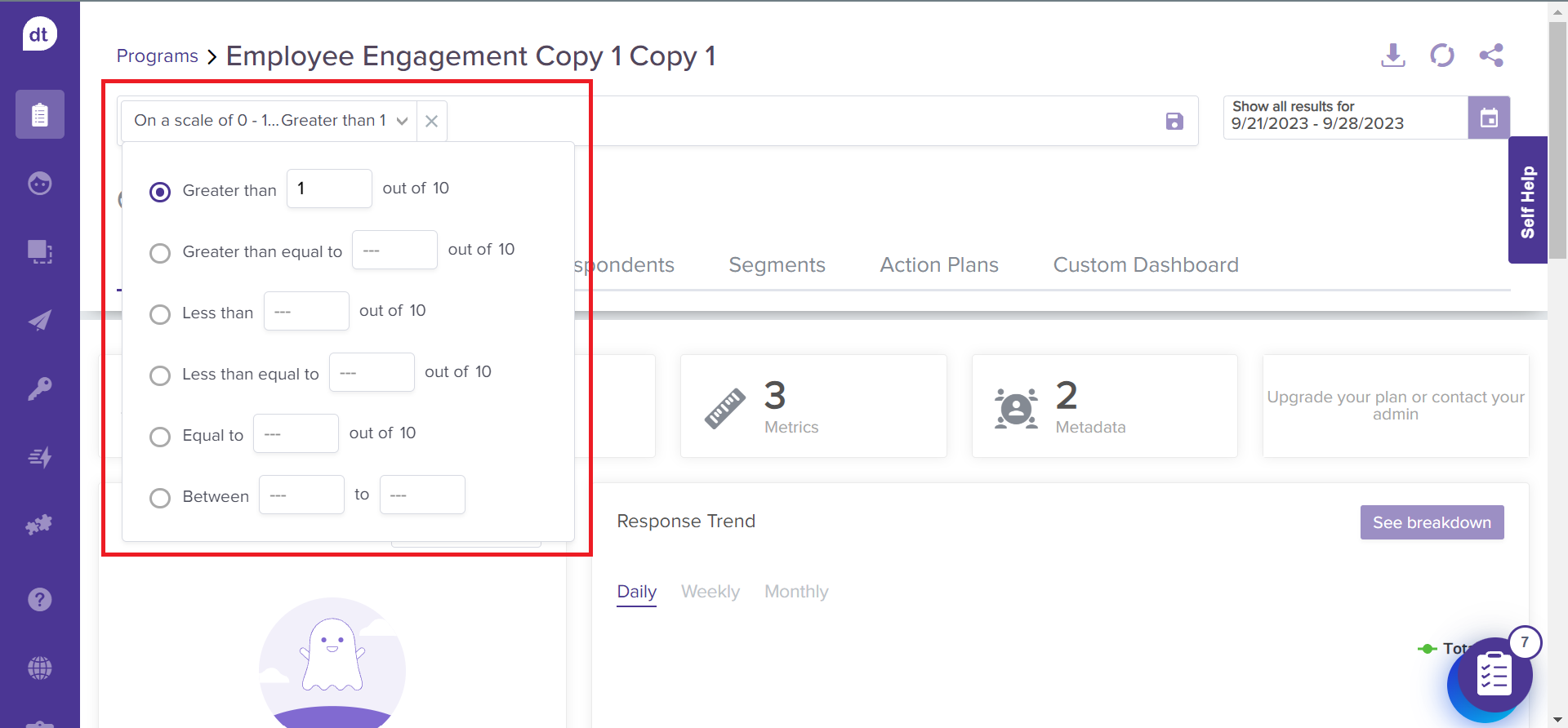
Task: Open the calendar date picker icon
Action: pyautogui.click(x=1489, y=118)
